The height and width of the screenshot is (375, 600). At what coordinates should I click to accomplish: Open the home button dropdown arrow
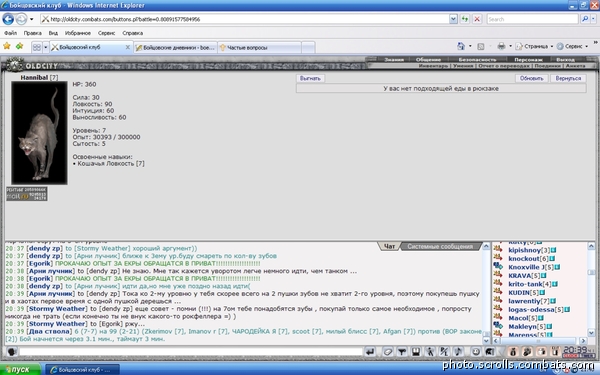(x=470, y=46)
